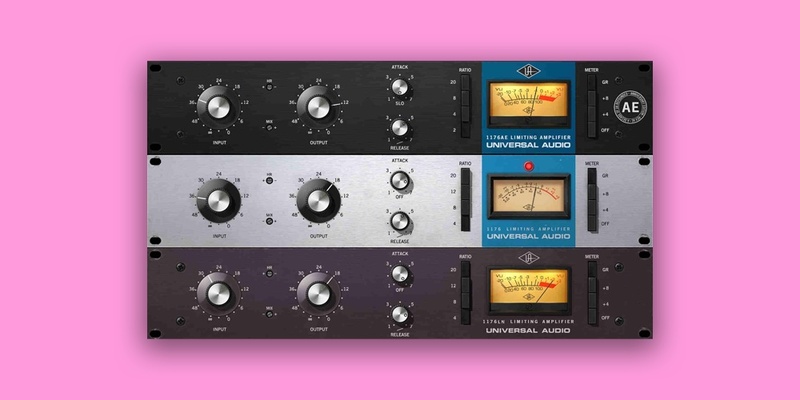800x400 pixels.
Task: Click the UA diamond logo on the 1176AE unit
Action: [529, 71]
